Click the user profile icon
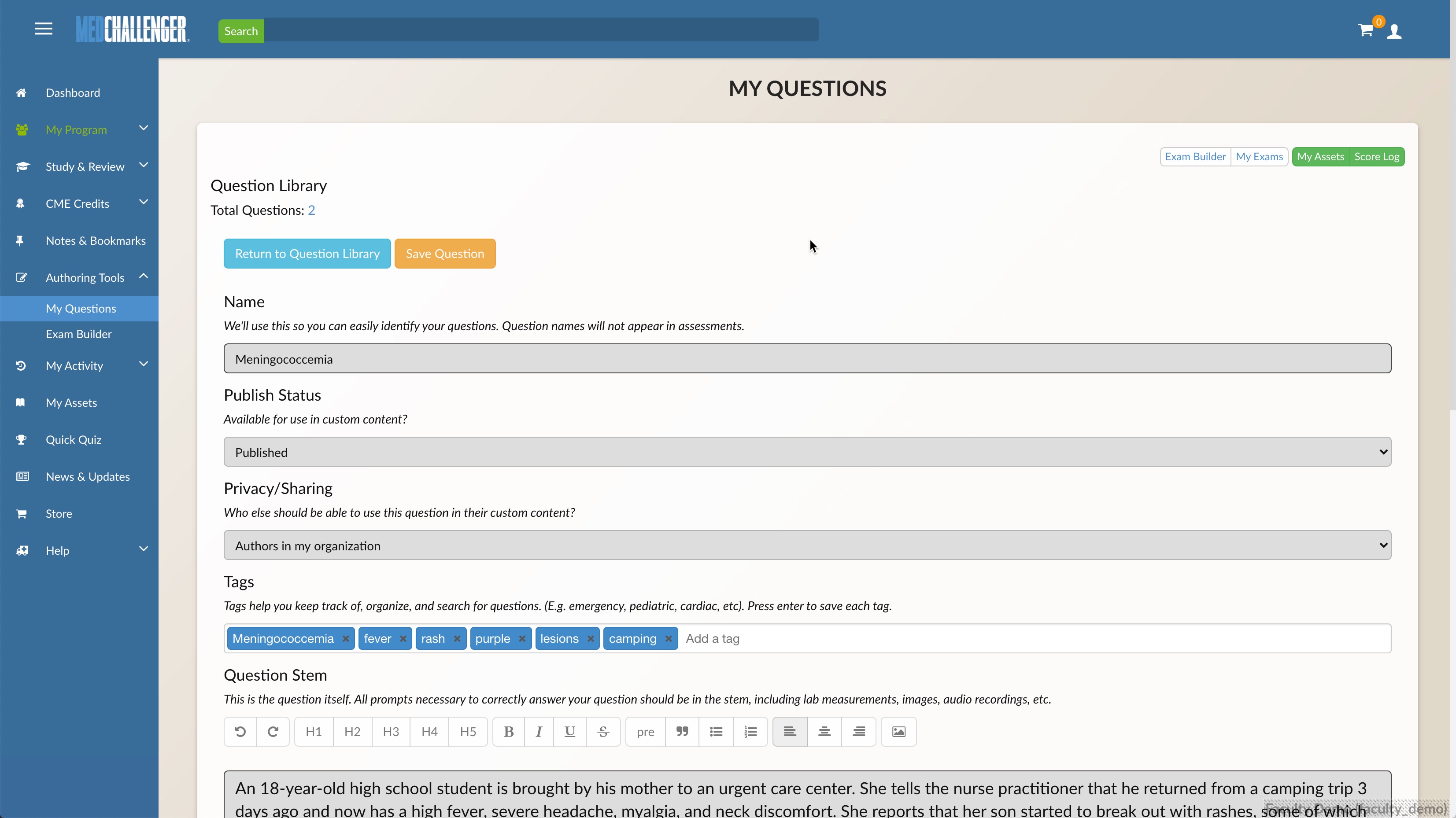This screenshot has width=1456, height=818. 1394,31
